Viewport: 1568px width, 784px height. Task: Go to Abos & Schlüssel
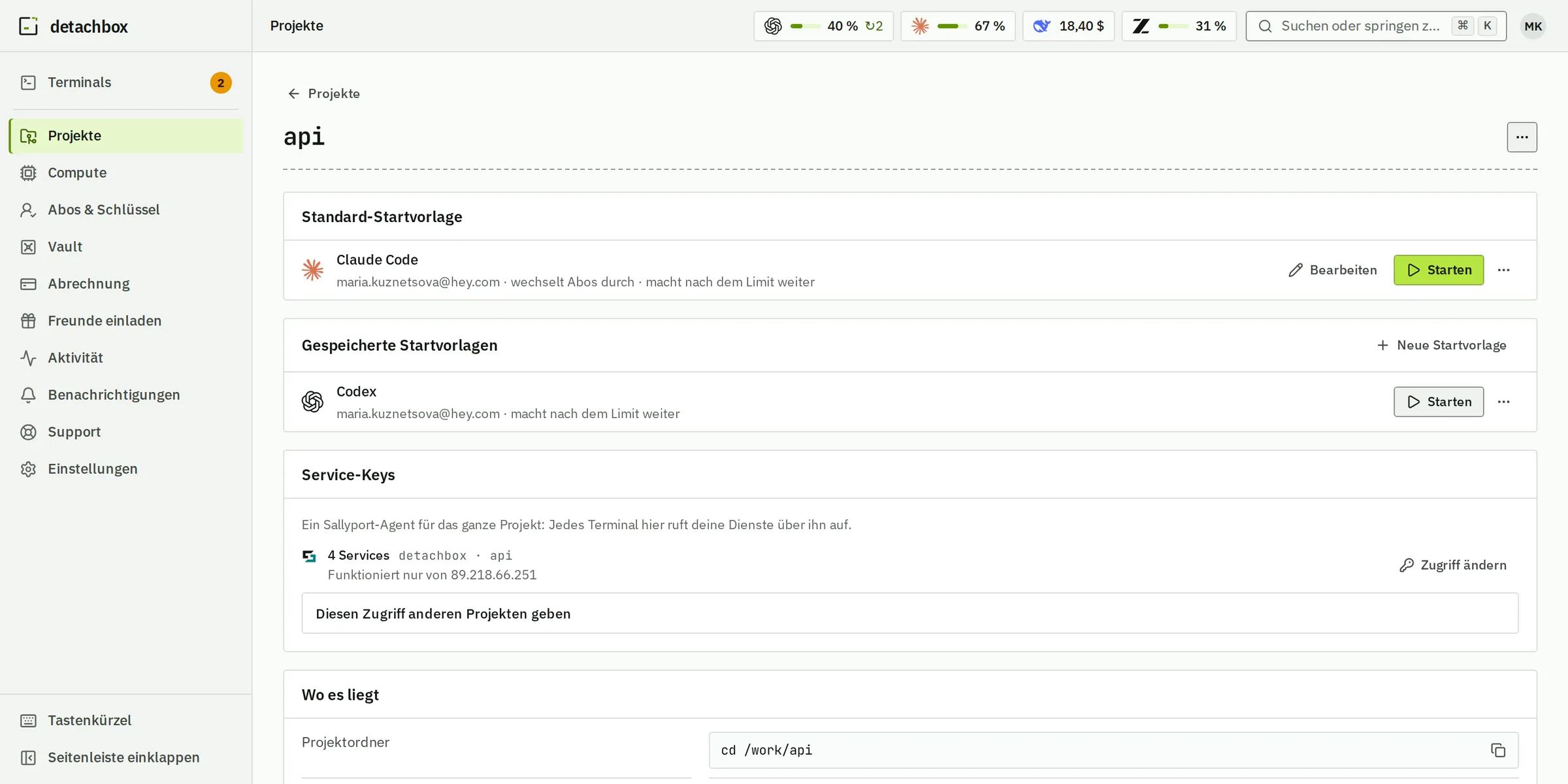125,210
